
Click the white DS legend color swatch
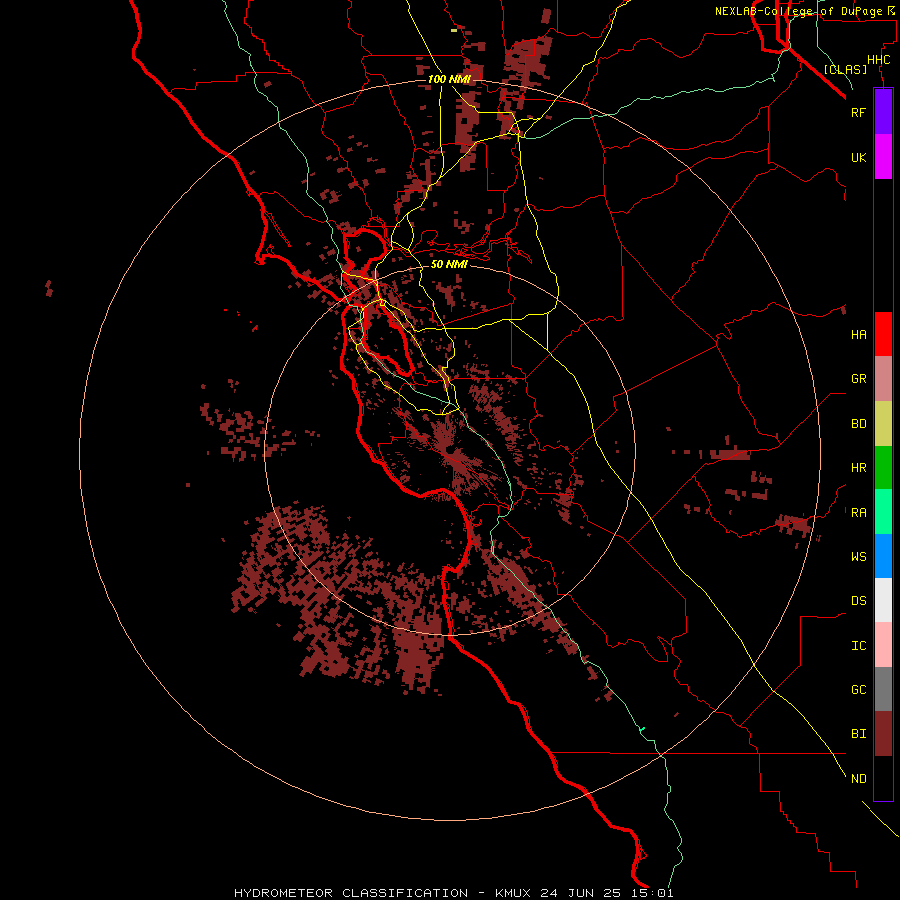[883, 600]
